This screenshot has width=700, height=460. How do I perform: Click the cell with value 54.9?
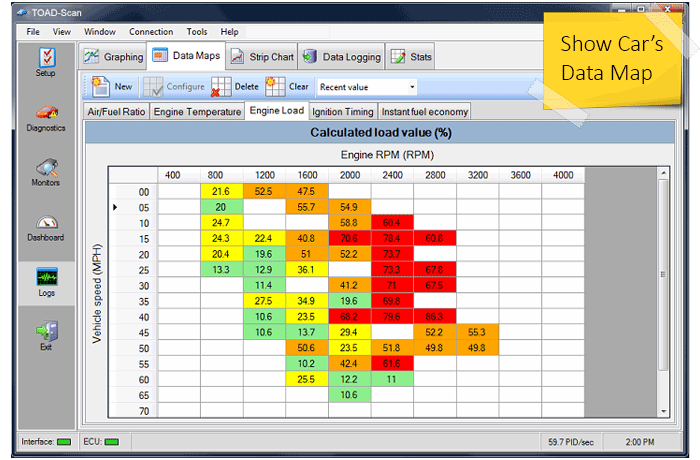point(350,207)
